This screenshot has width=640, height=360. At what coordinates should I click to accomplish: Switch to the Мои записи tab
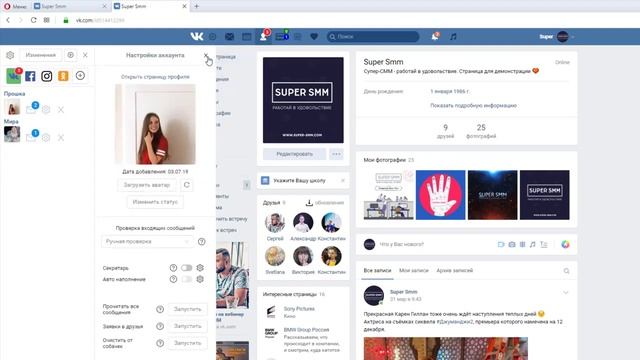[413, 270]
